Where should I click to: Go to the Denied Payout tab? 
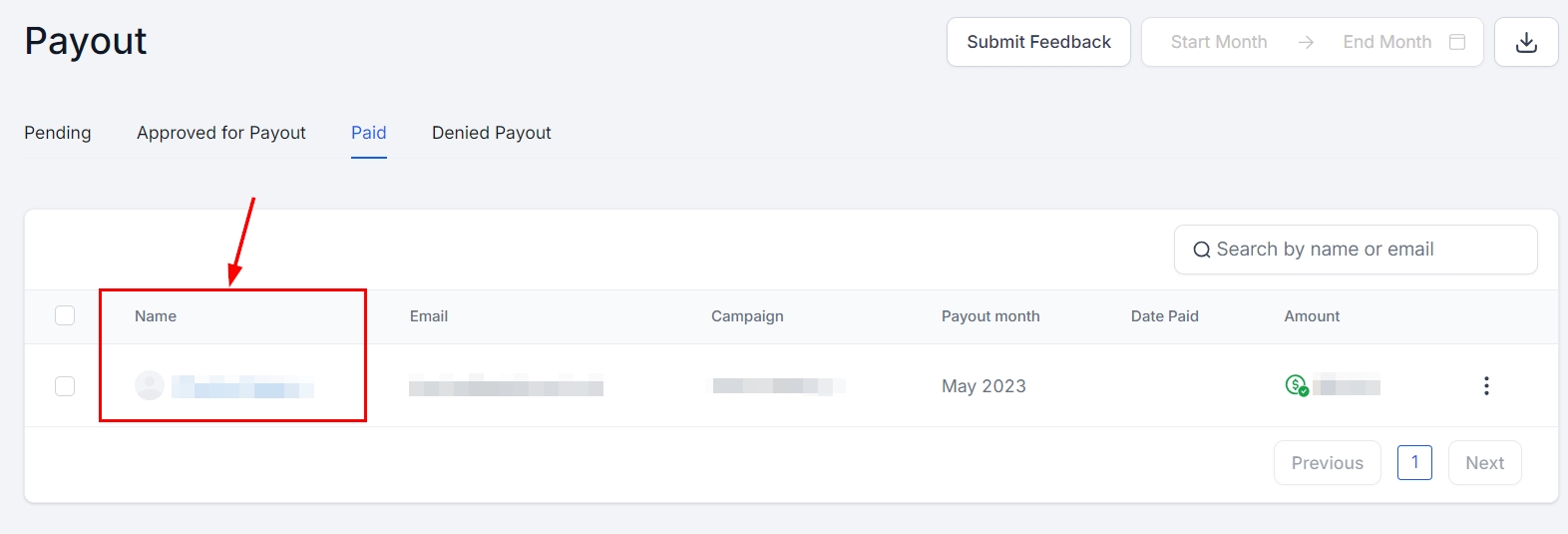491,133
